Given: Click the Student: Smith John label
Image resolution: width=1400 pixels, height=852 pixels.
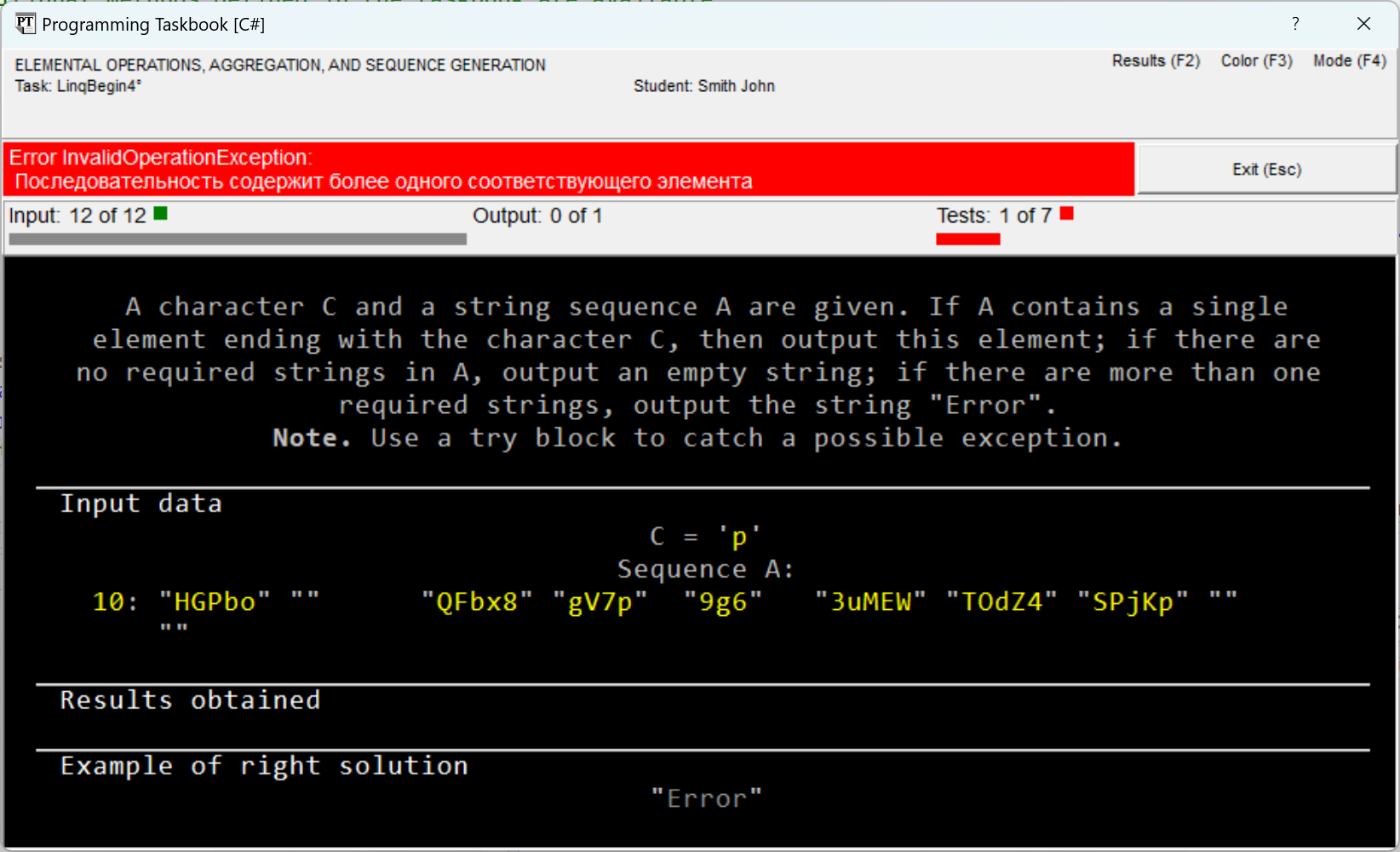Looking at the screenshot, I should [x=703, y=86].
